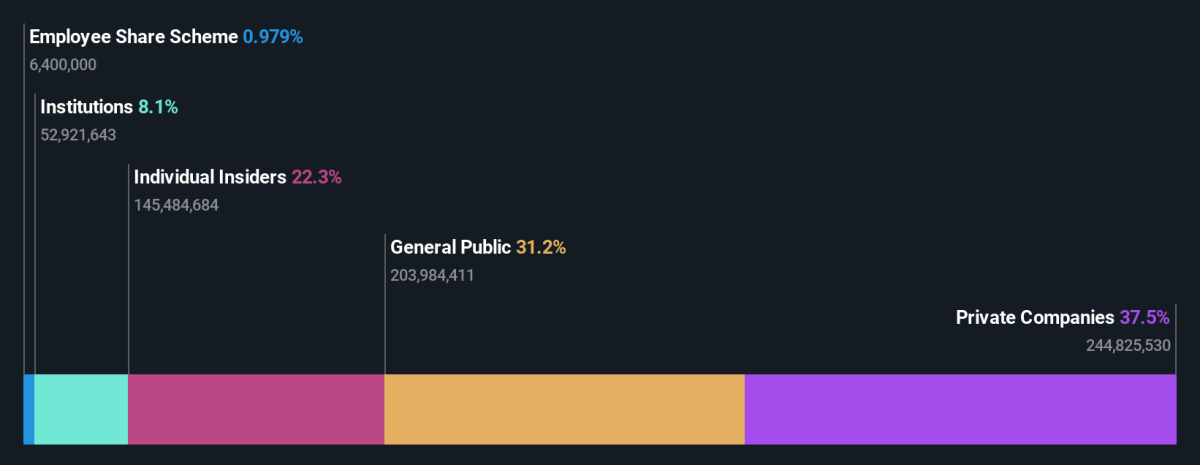Select the orange General Public bar segment
Image resolution: width=1200 pixels, height=465 pixels.
[564, 409]
